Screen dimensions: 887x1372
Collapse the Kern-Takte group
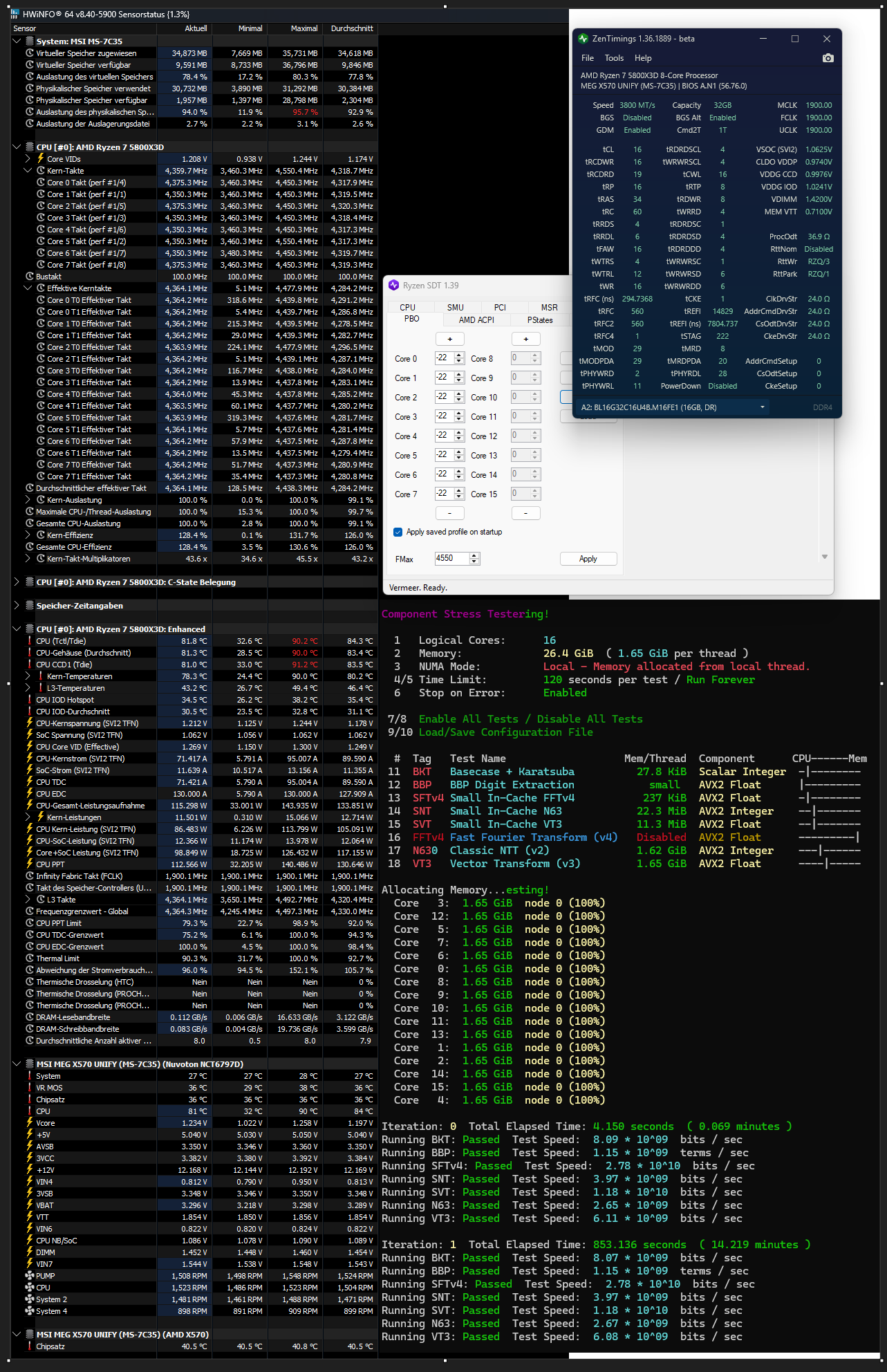coord(28,171)
